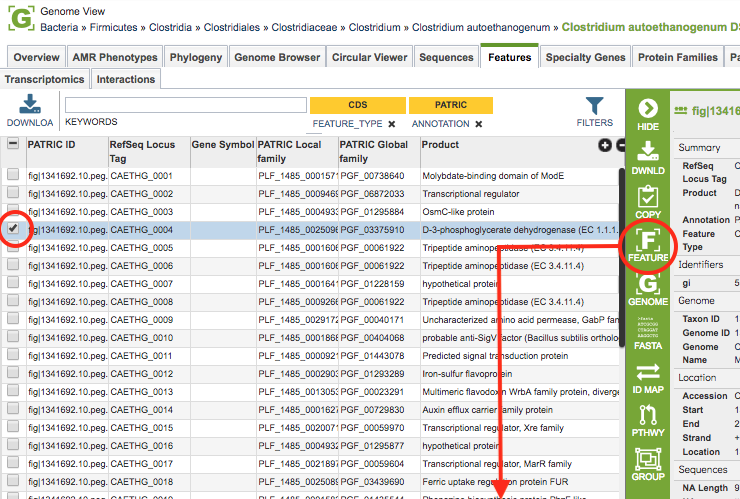
Task: Copy selection with COPY clipboard icon
Action: (x=648, y=196)
